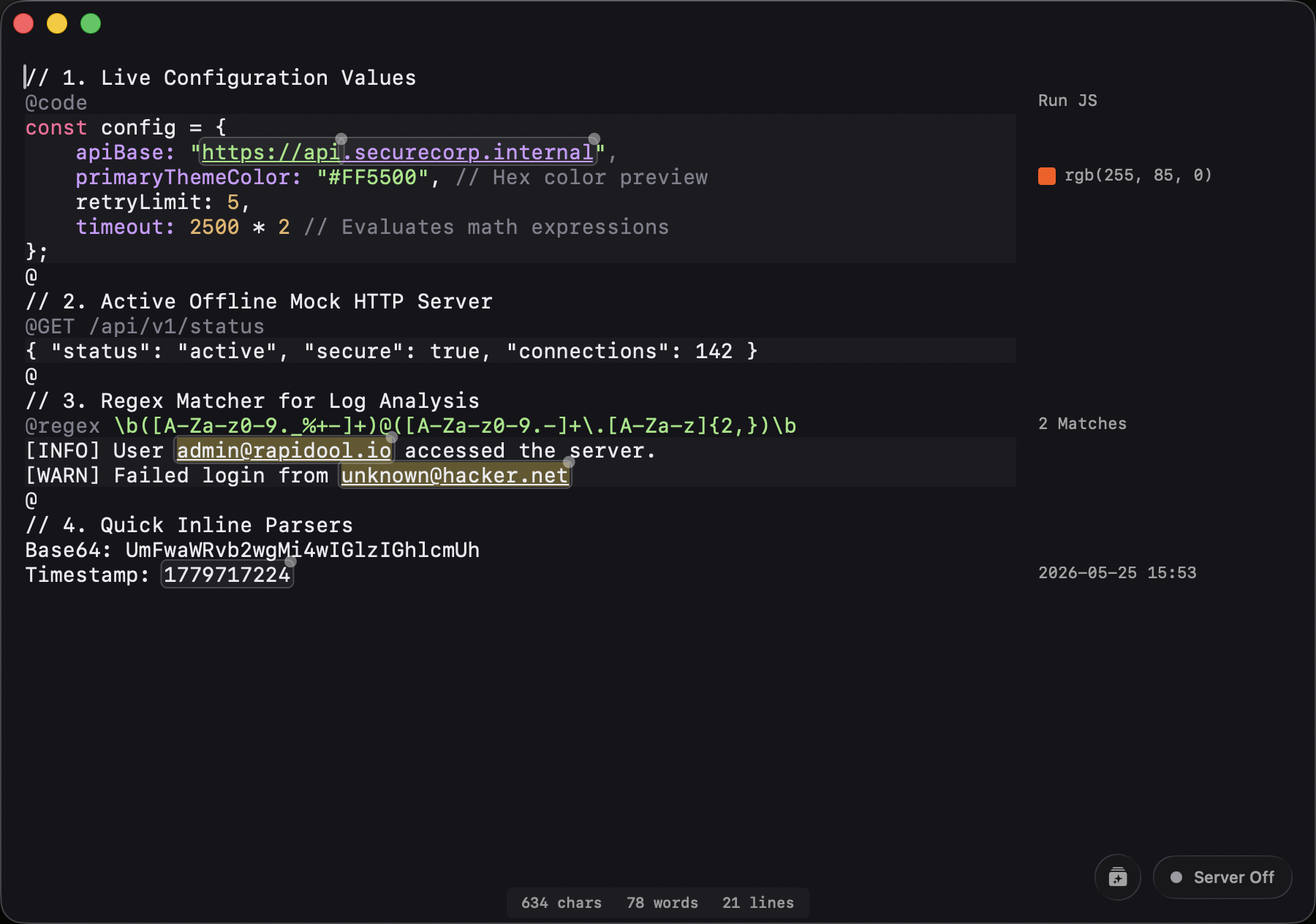Click the orange color swatch preview
This screenshot has height=924, width=1316.
(x=1047, y=175)
